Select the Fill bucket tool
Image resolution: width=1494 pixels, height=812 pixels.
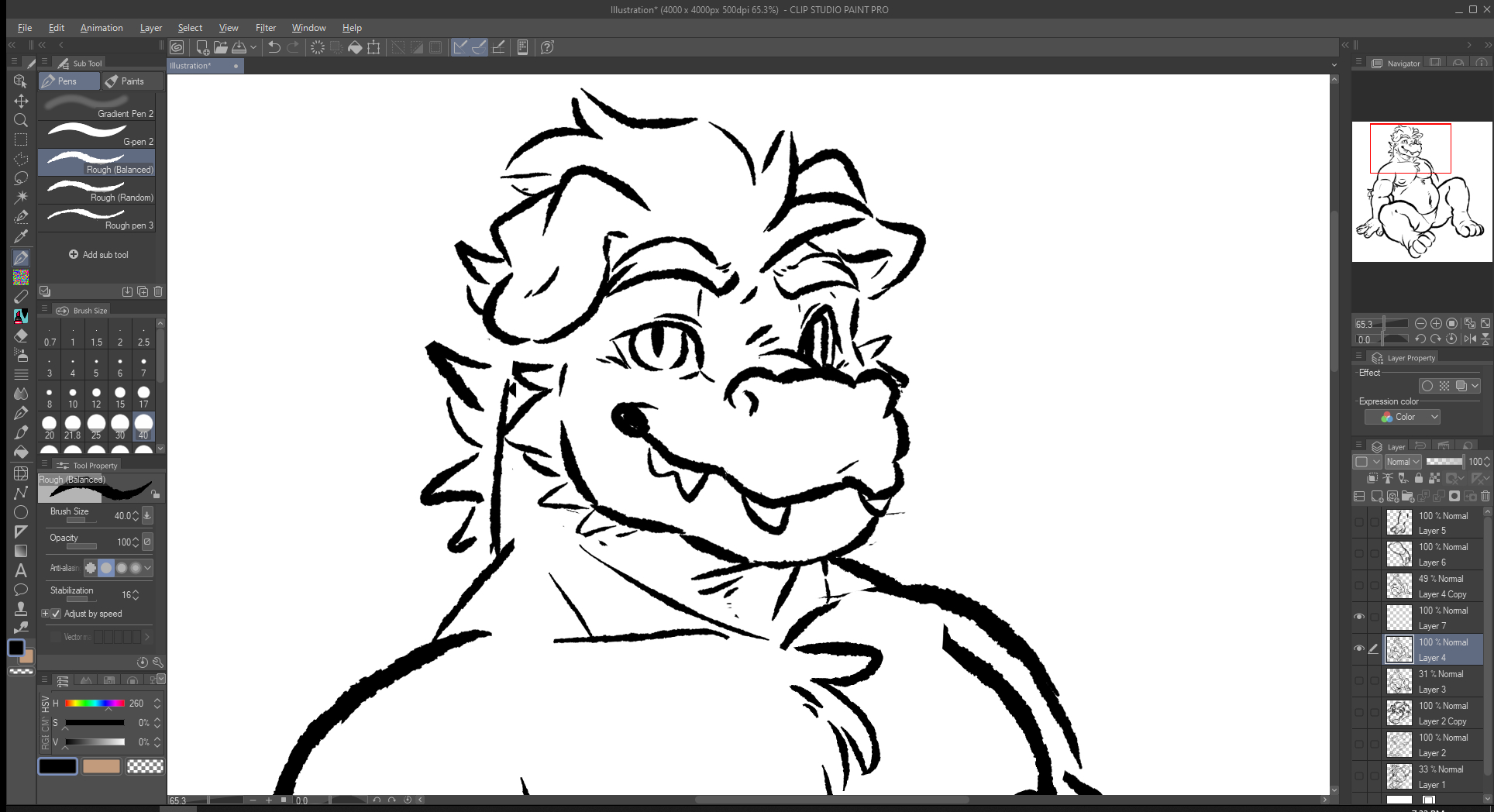21,452
